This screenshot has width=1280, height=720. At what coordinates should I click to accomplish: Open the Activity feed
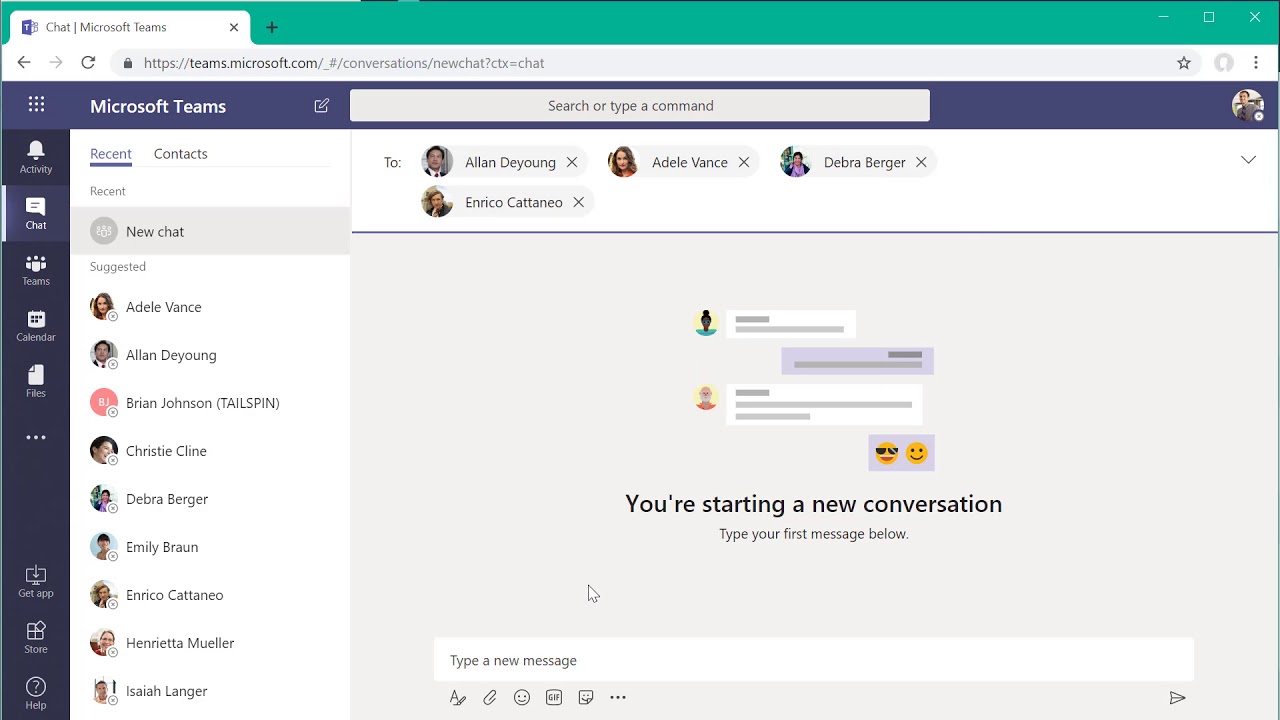point(36,157)
